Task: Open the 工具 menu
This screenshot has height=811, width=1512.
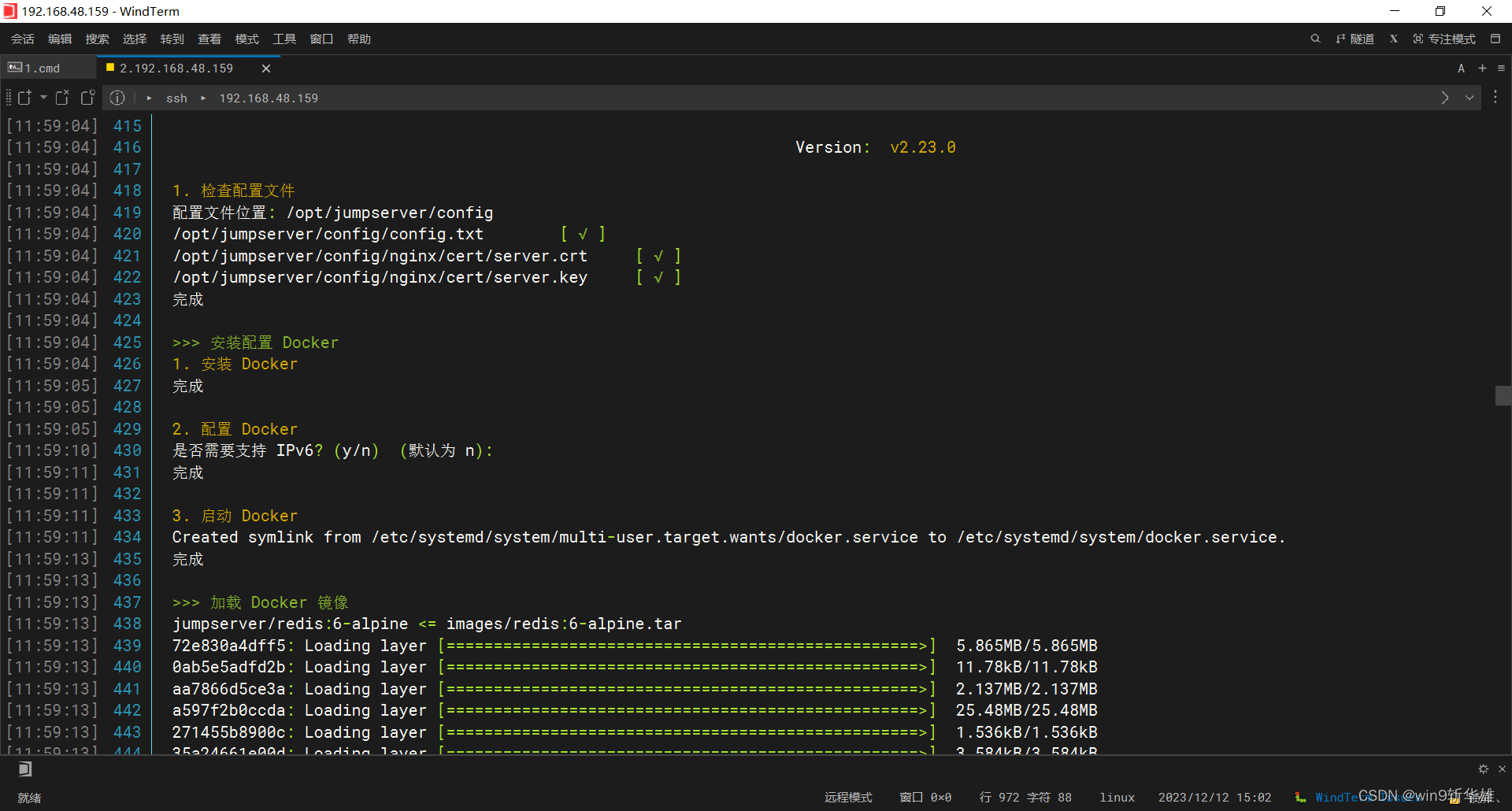Action: click(284, 39)
